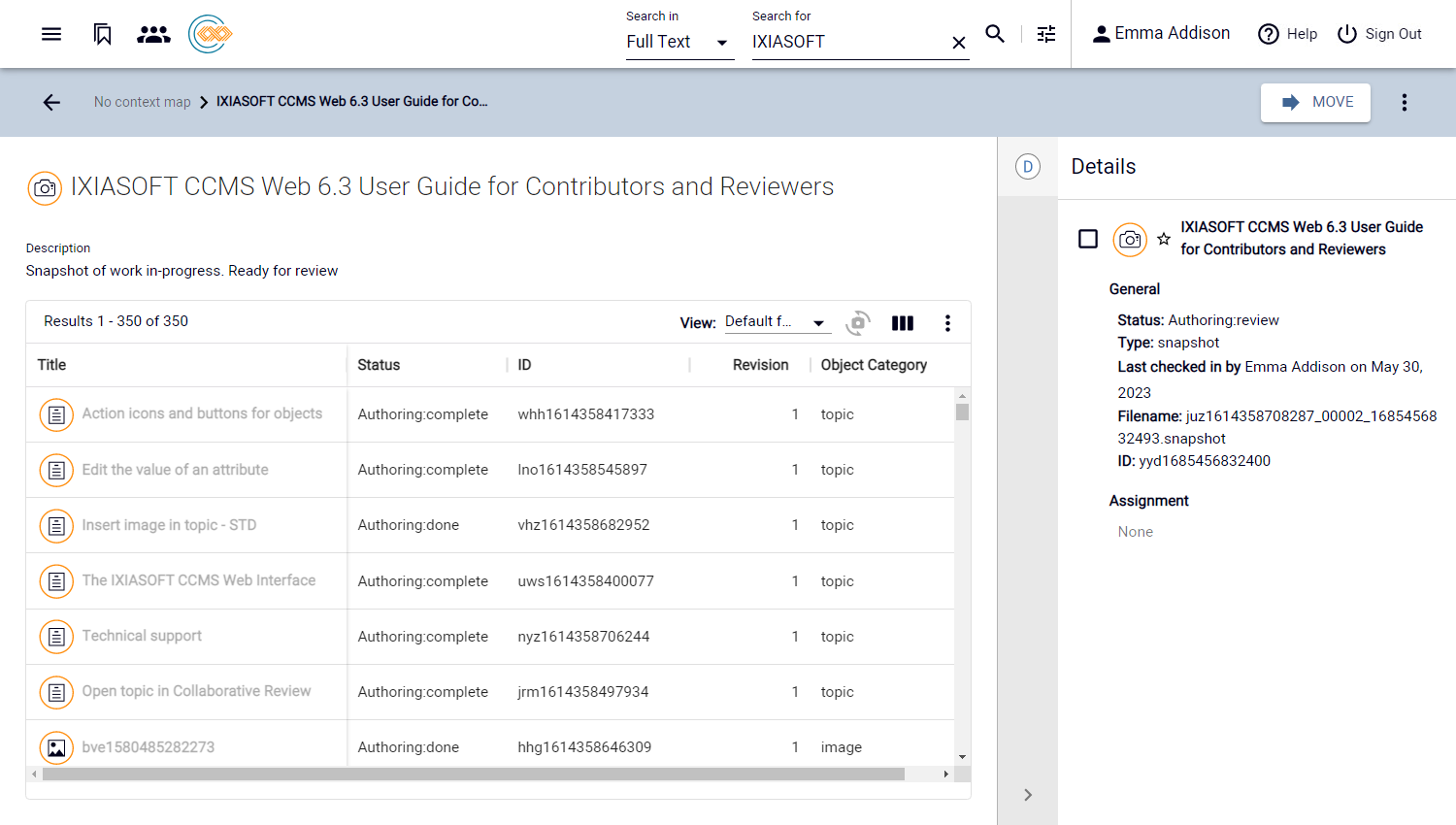Sort by ID column header

(524, 365)
